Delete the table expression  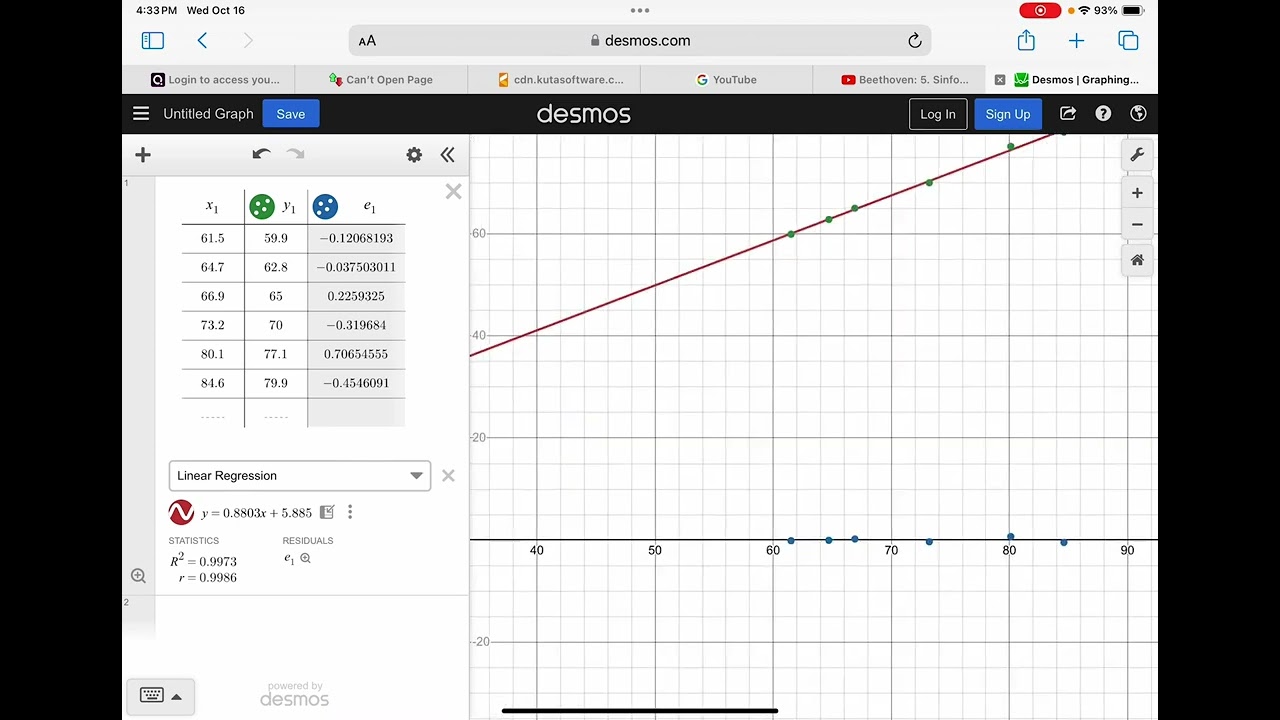[454, 191]
